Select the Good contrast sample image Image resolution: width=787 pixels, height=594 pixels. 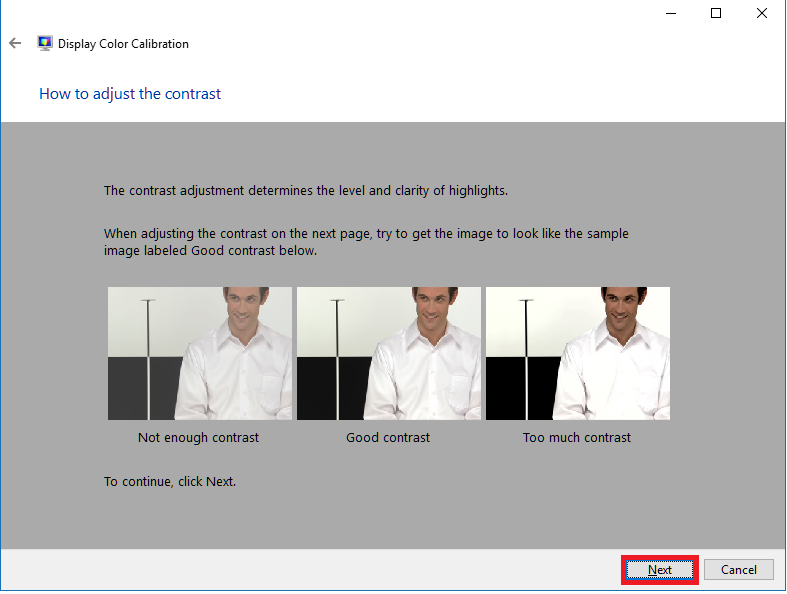pyautogui.click(x=388, y=353)
